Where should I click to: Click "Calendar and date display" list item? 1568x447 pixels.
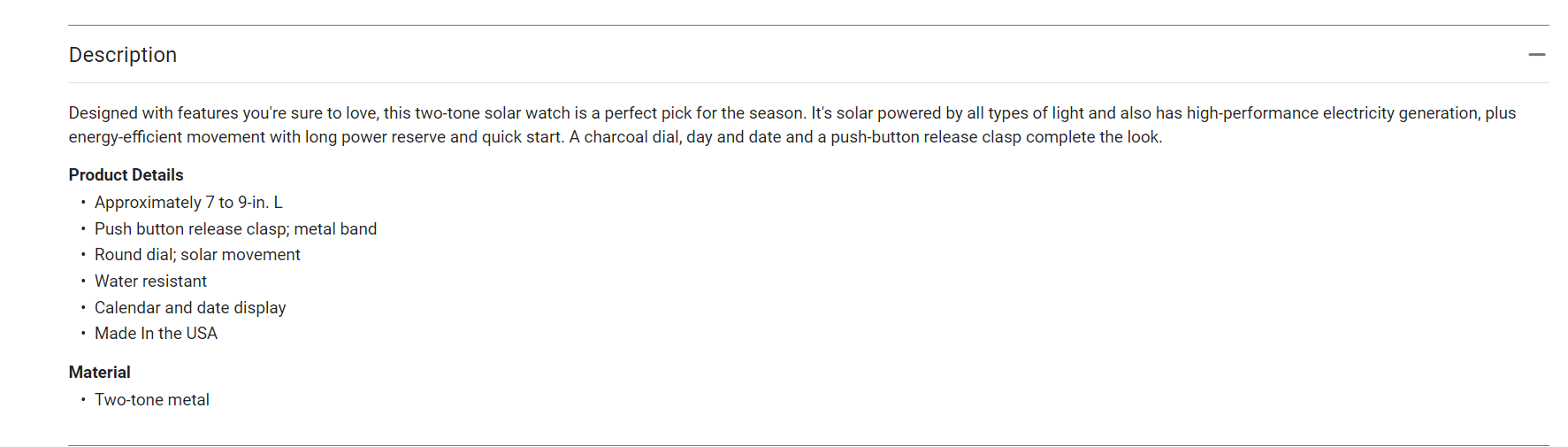(x=190, y=308)
